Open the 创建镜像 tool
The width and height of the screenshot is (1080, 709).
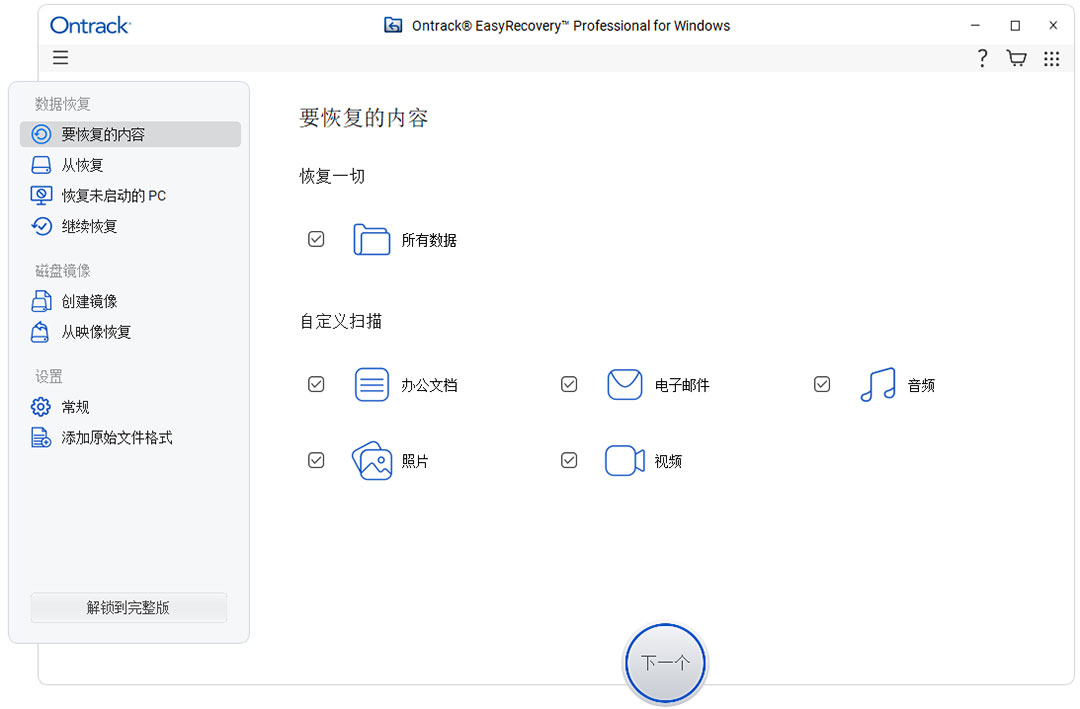(40, 300)
